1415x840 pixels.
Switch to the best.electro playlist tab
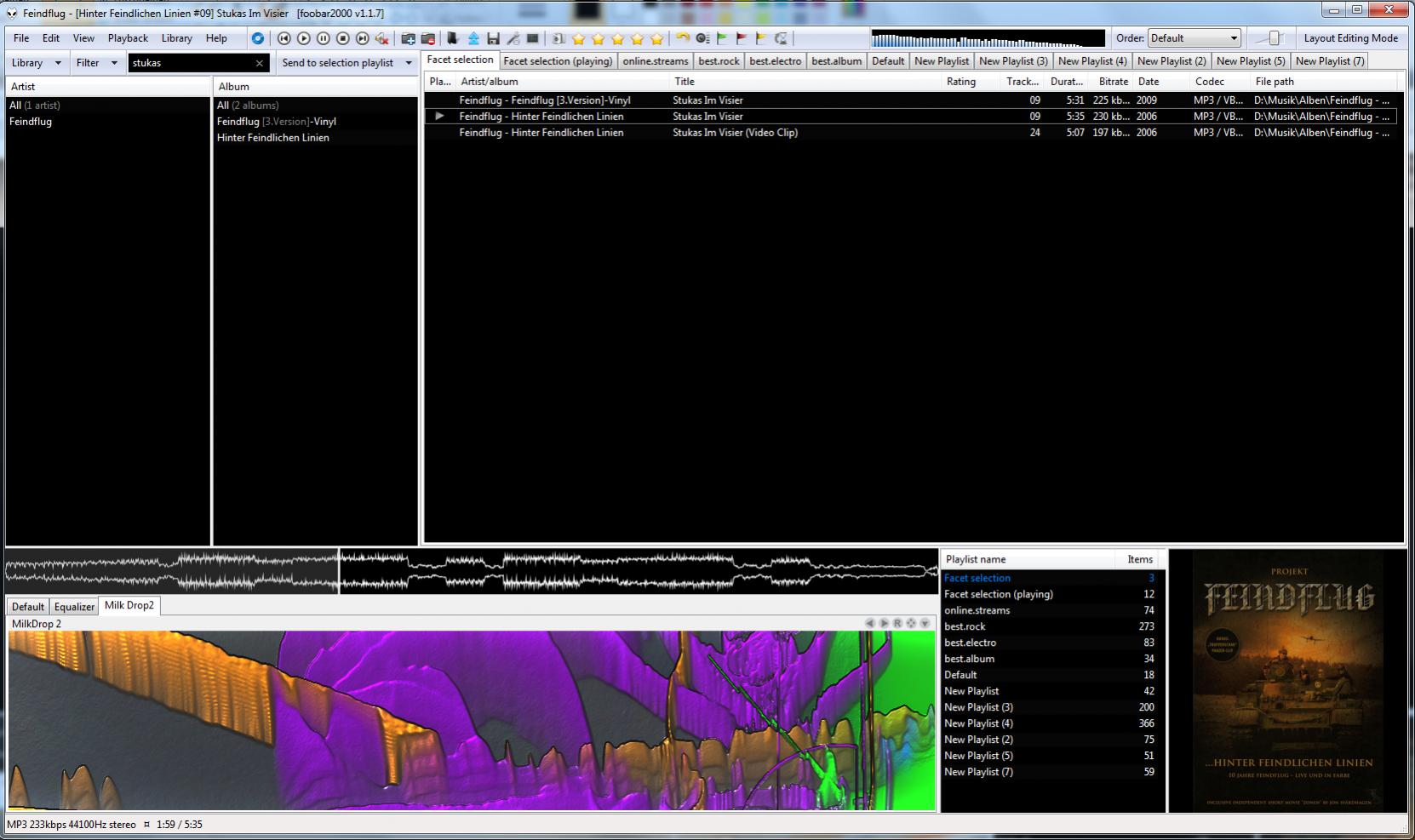(776, 61)
